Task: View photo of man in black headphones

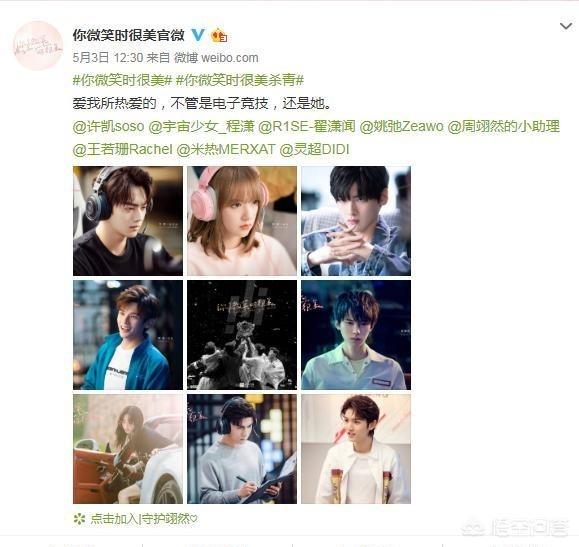Action: tap(128, 221)
